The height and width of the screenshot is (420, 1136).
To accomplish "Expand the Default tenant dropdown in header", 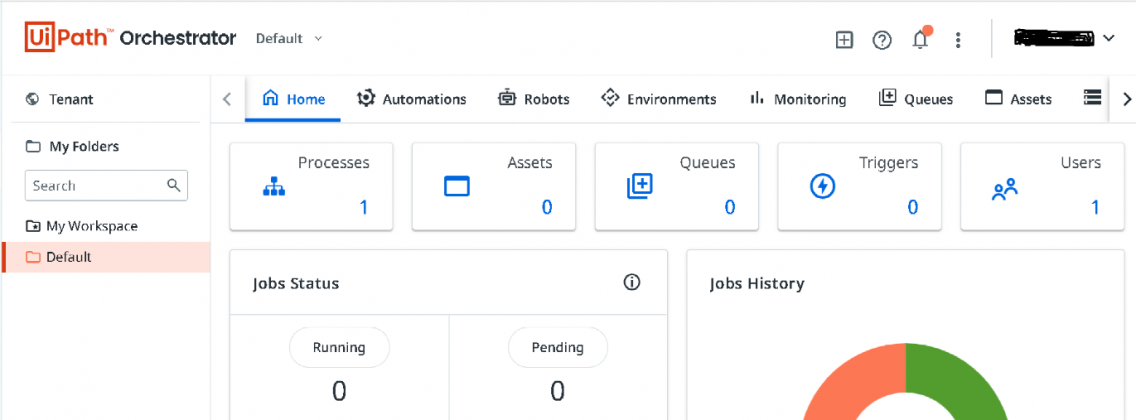I will (x=289, y=39).
